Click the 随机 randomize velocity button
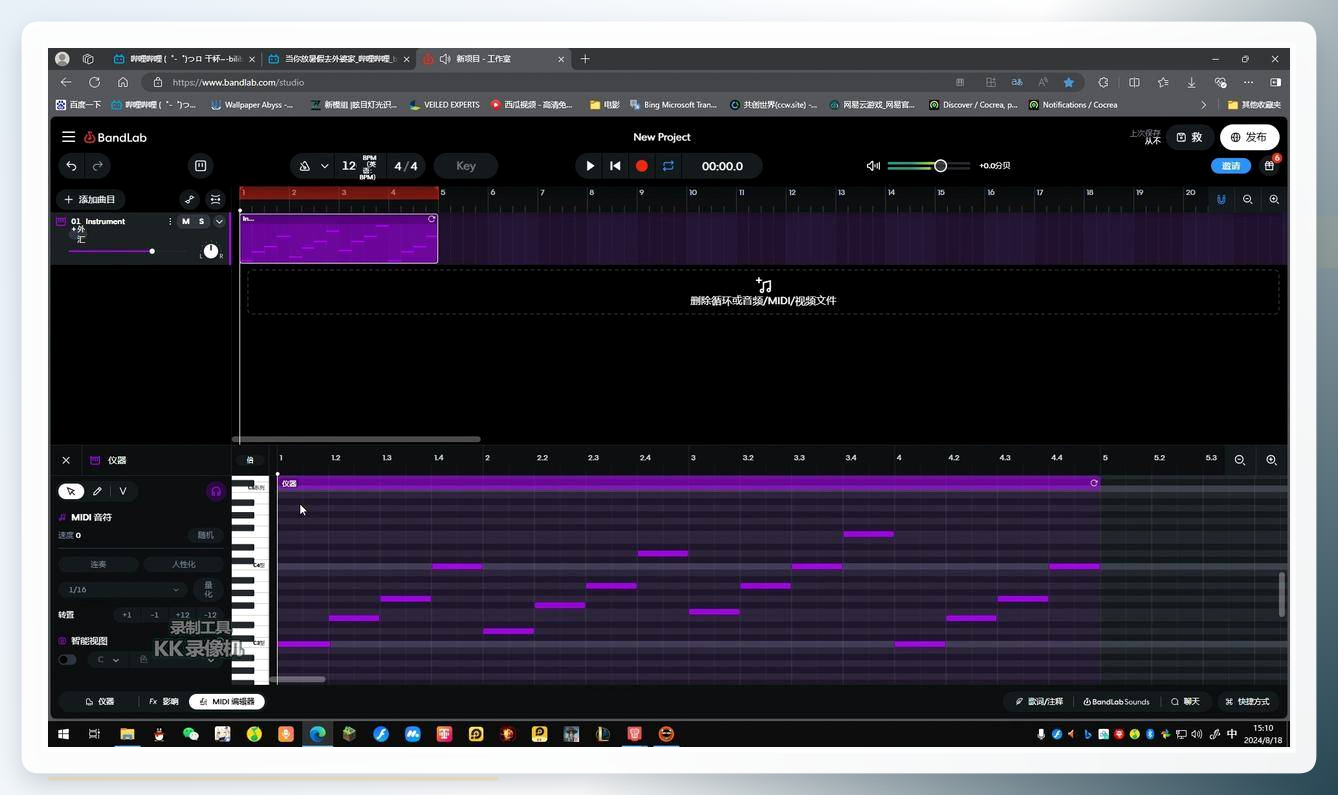Image resolution: width=1338 pixels, height=795 pixels. pyautogui.click(x=205, y=535)
